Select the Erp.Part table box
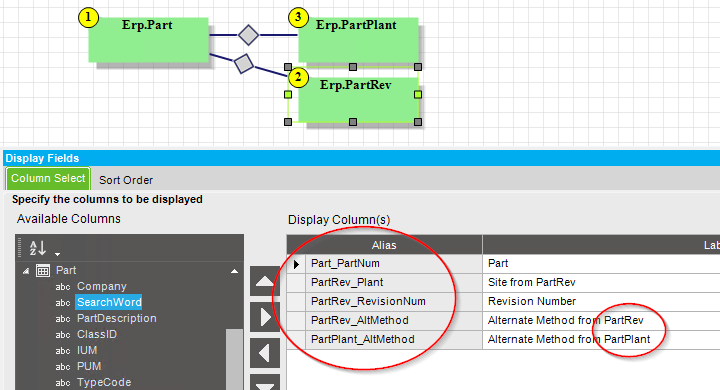The height and width of the screenshot is (390, 720). (148, 40)
